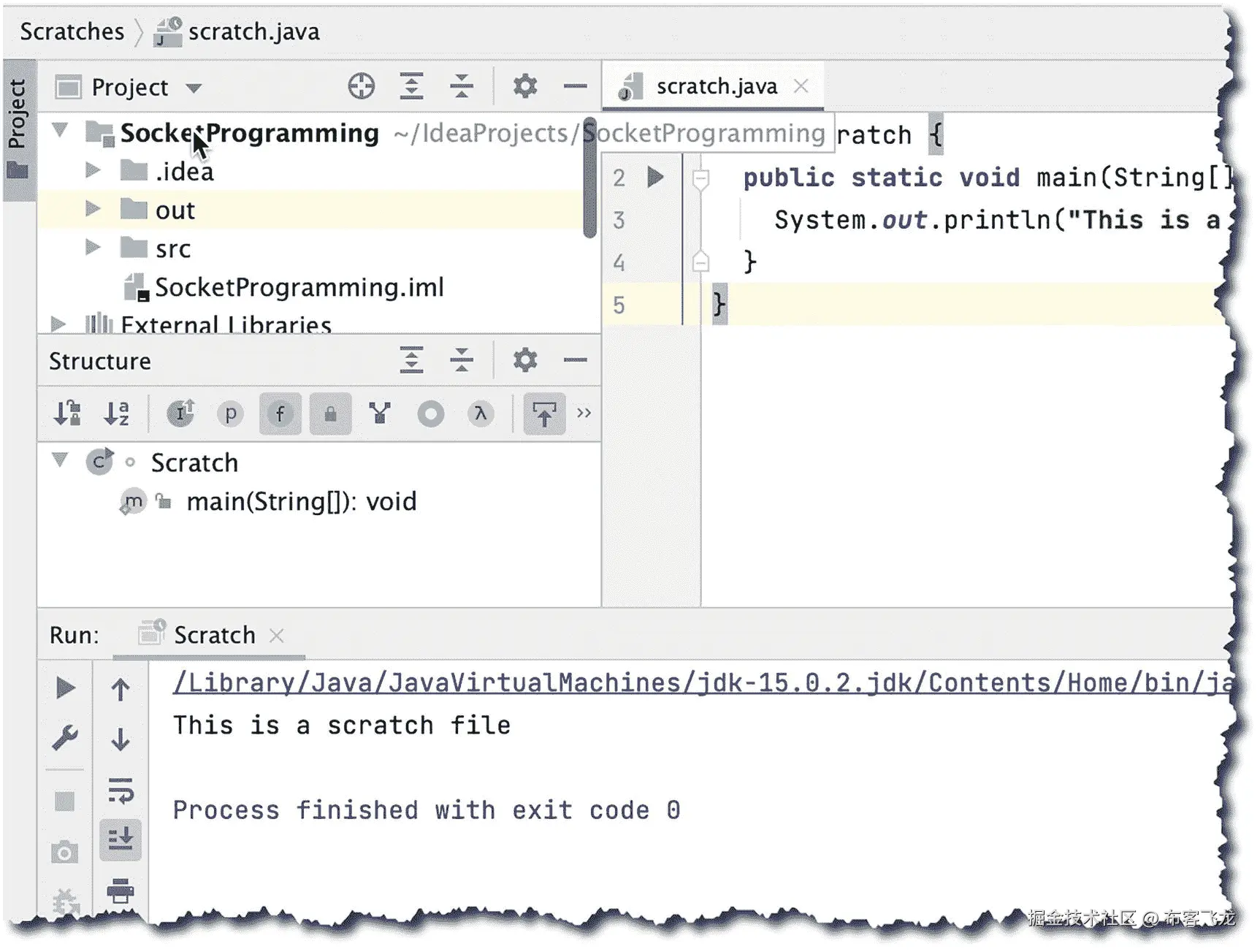Open Run configuration wrench settings
This screenshot has height=952, width=1260.
pyautogui.click(x=65, y=737)
